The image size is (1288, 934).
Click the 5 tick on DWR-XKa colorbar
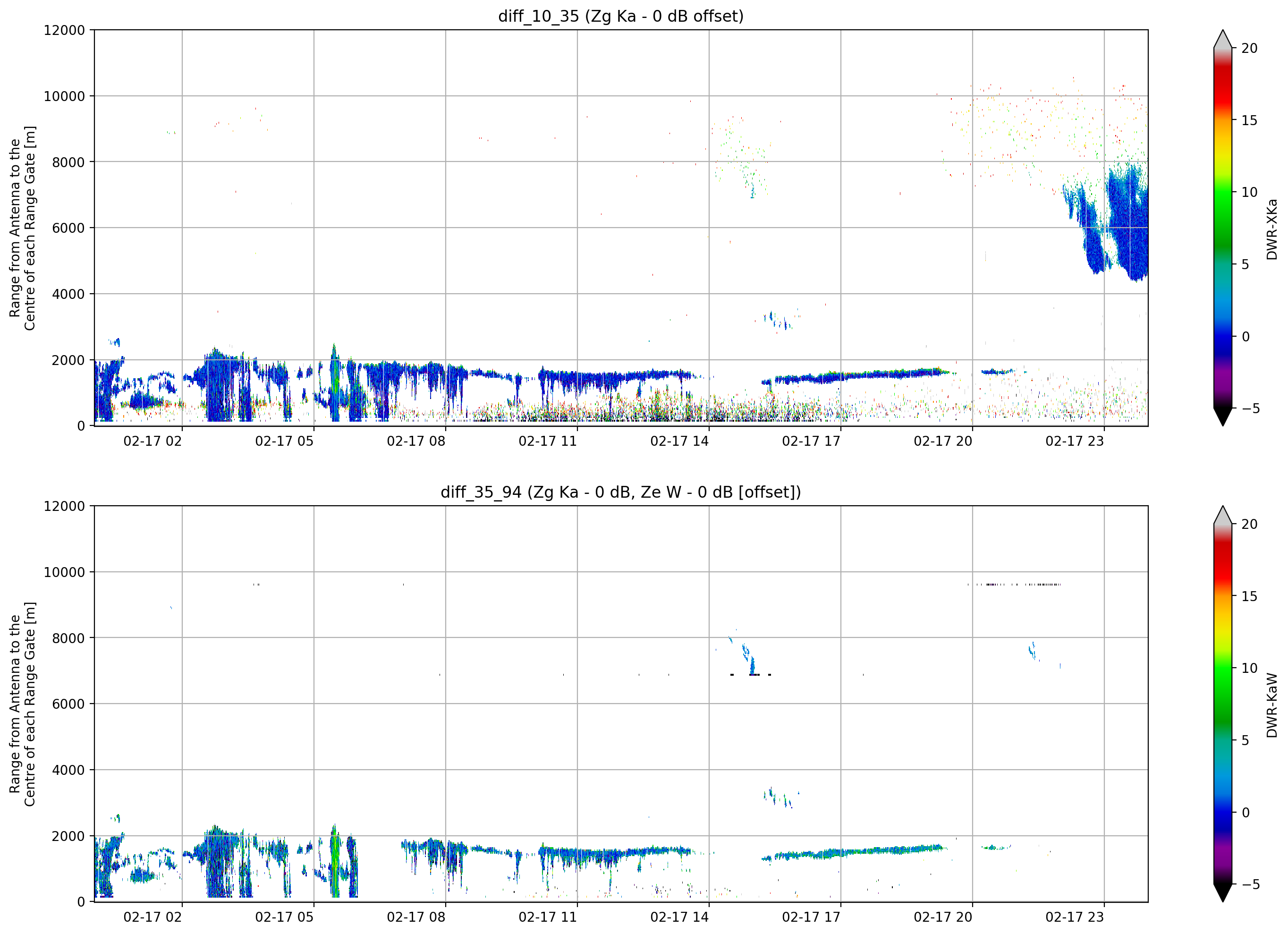[1246, 264]
